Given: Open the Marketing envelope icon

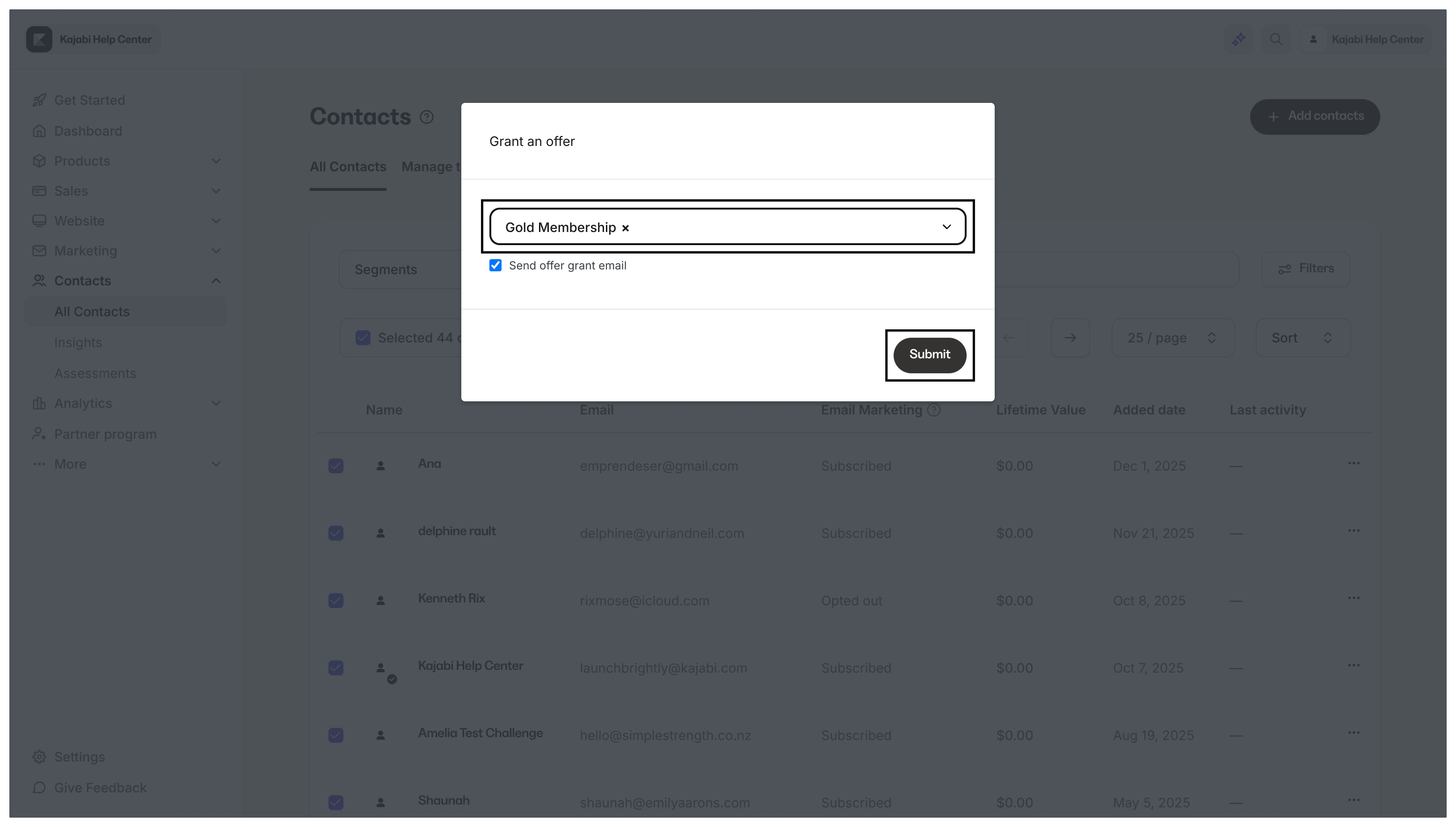Looking at the screenshot, I should tap(39, 251).
